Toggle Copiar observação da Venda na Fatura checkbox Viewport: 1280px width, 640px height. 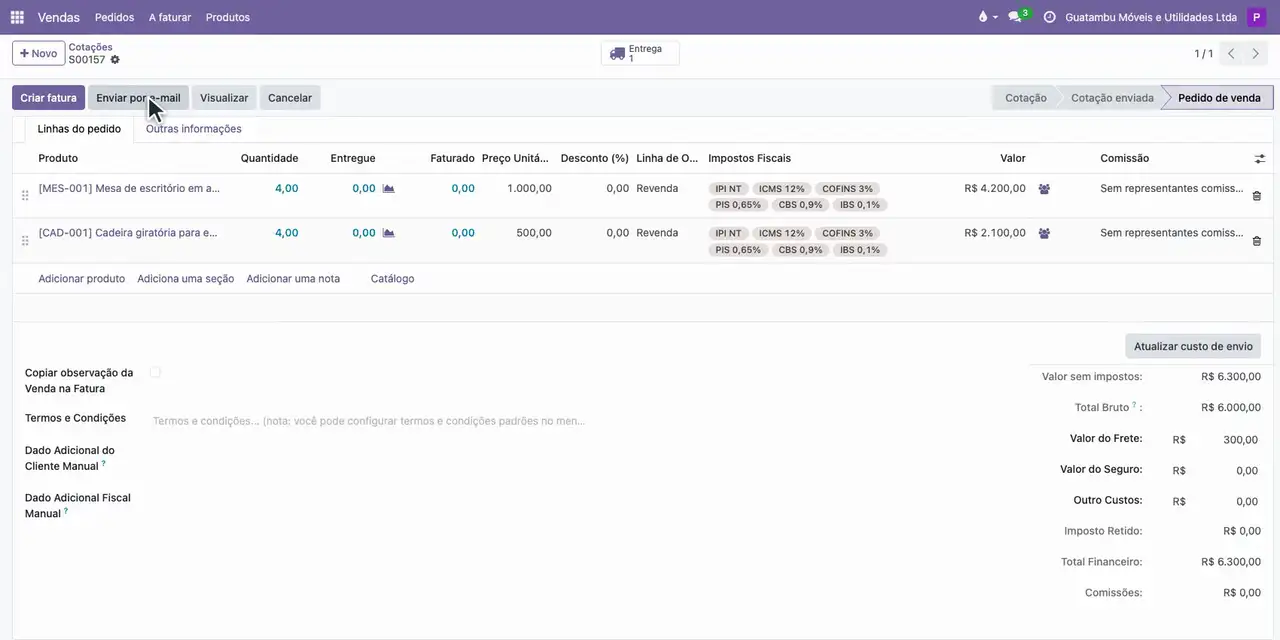pyautogui.click(x=155, y=373)
